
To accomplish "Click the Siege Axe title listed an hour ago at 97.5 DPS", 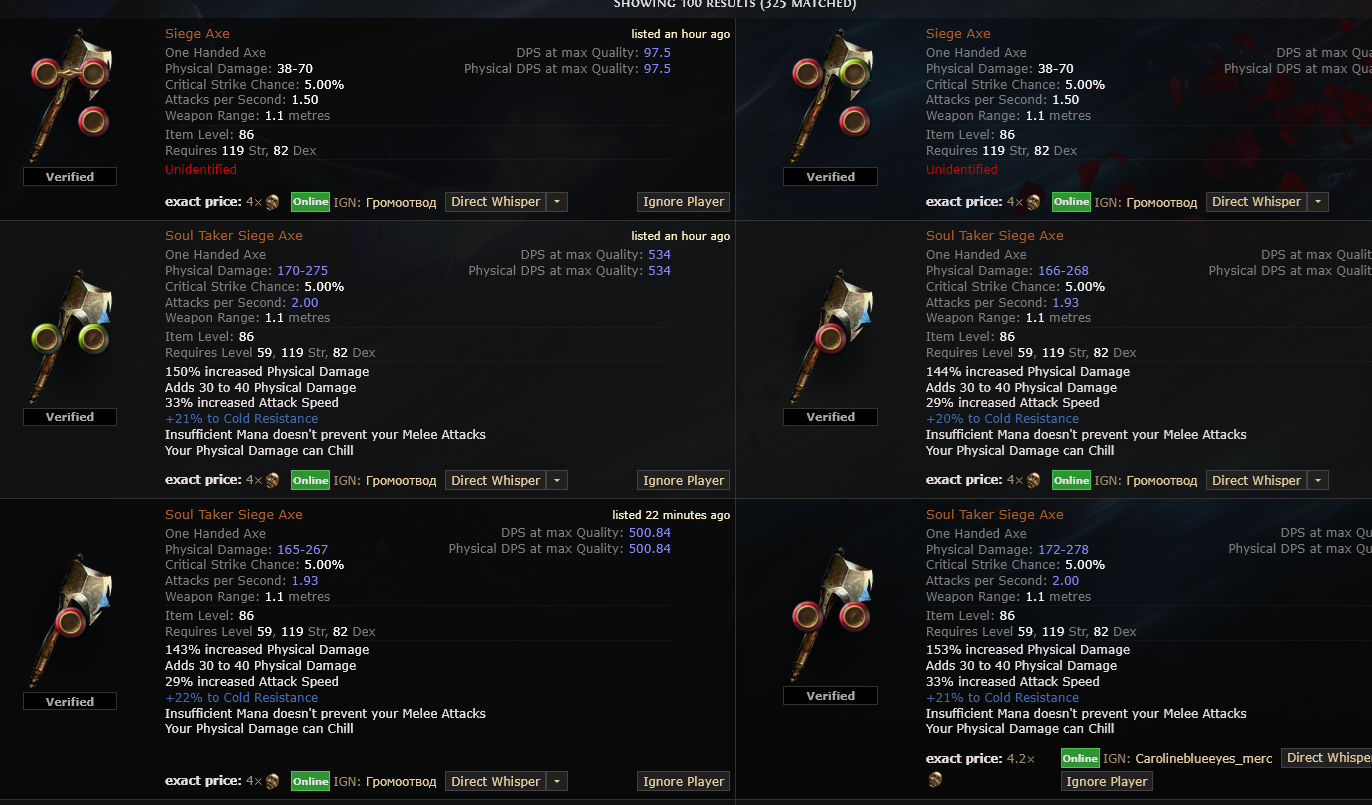I will pos(197,34).
